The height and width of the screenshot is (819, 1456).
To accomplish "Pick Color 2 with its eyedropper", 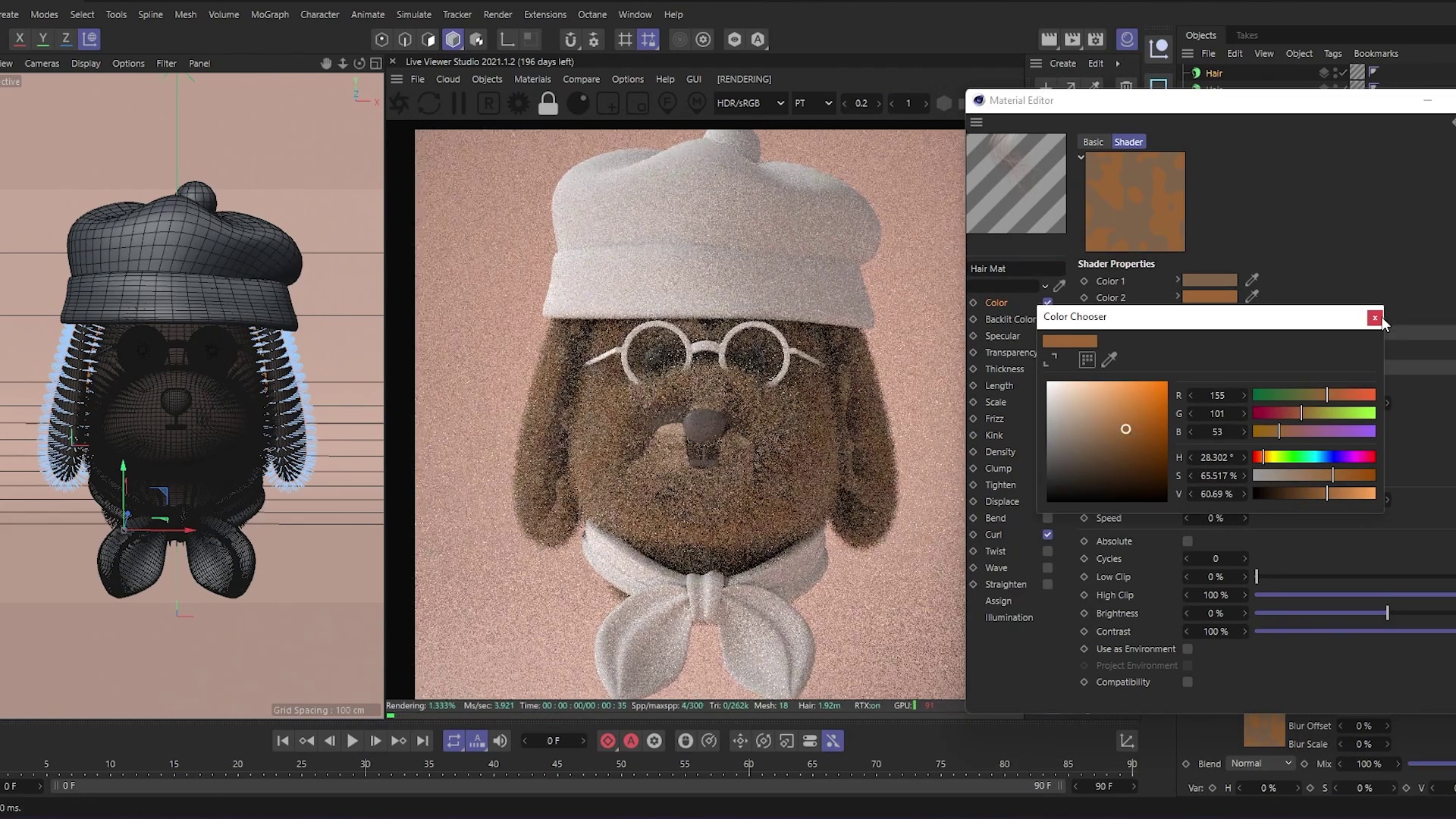I will (1252, 297).
